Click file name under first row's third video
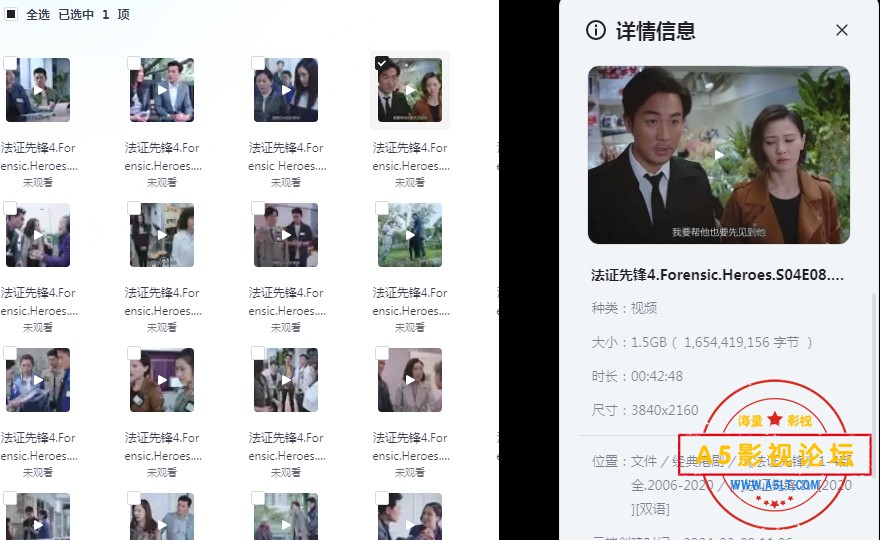 (287, 157)
